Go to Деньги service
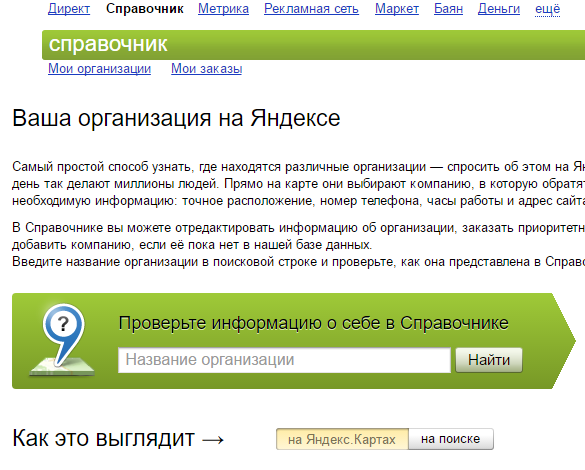This screenshot has width=585, height=470. click(x=498, y=9)
